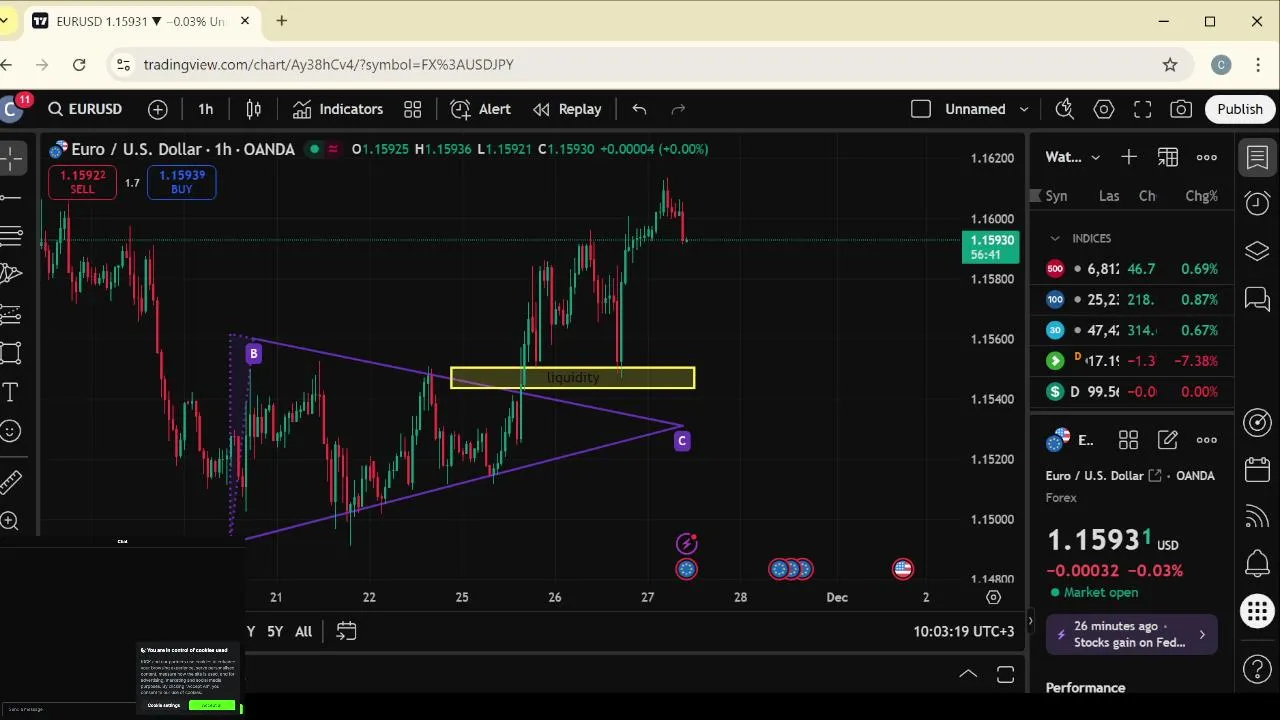Viewport: 1280px width, 720px height.
Task: Maximize the bottom panel
Action: click(1006, 674)
